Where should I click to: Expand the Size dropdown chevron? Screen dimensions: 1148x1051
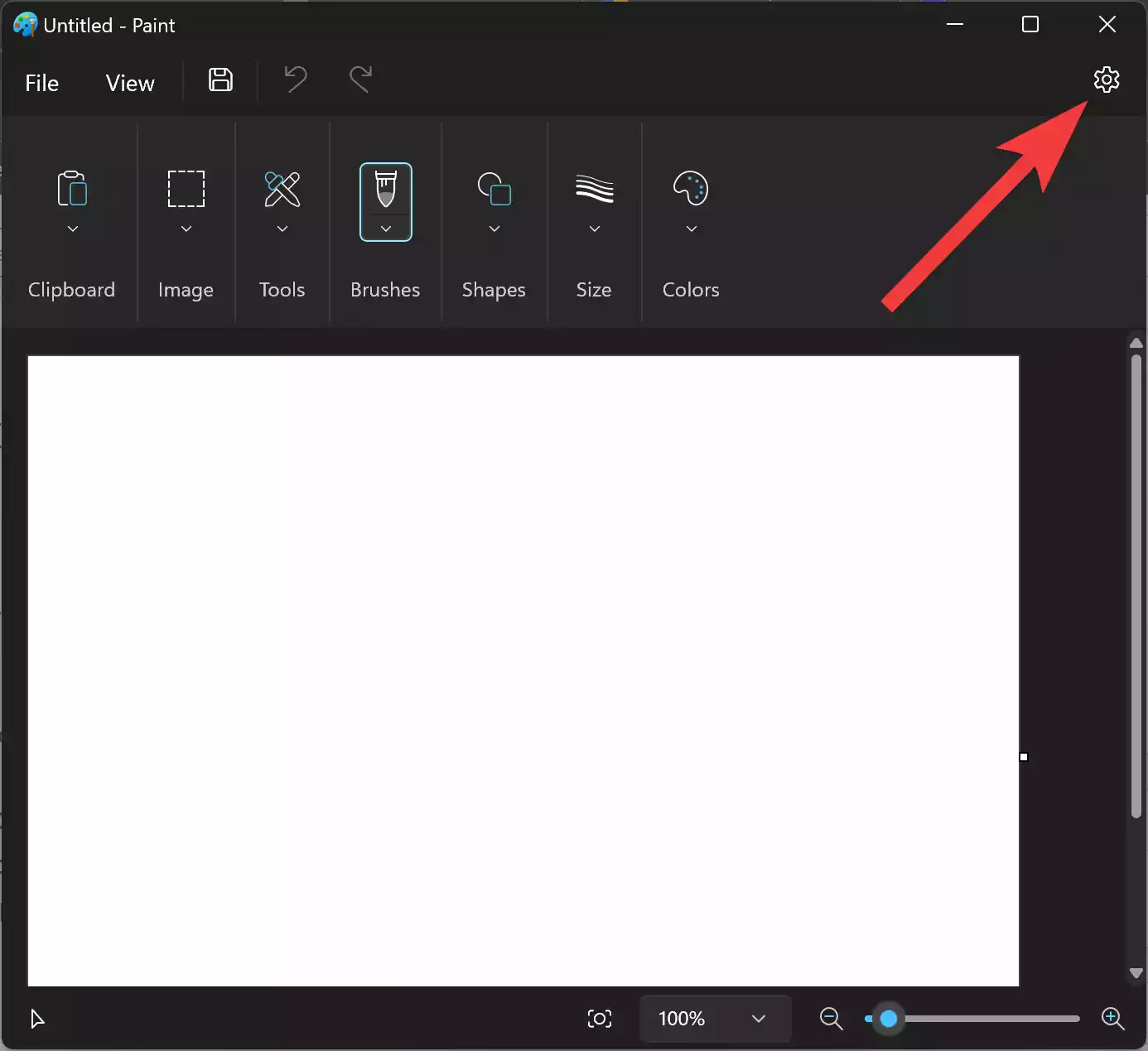tap(595, 229)
